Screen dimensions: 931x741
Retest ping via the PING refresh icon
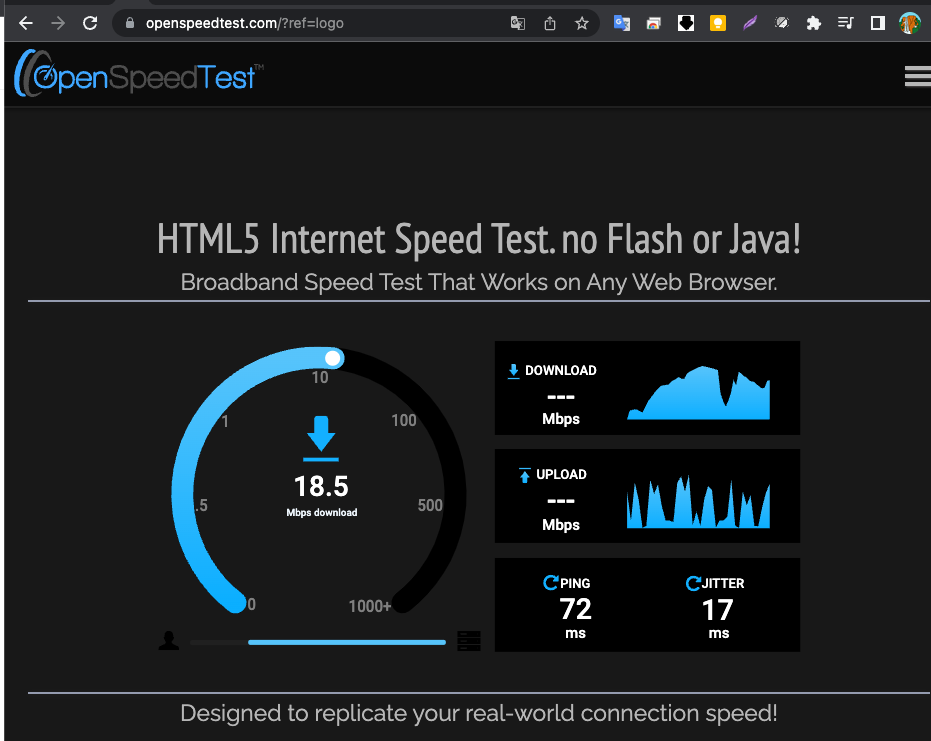click(x=550, y=582)
